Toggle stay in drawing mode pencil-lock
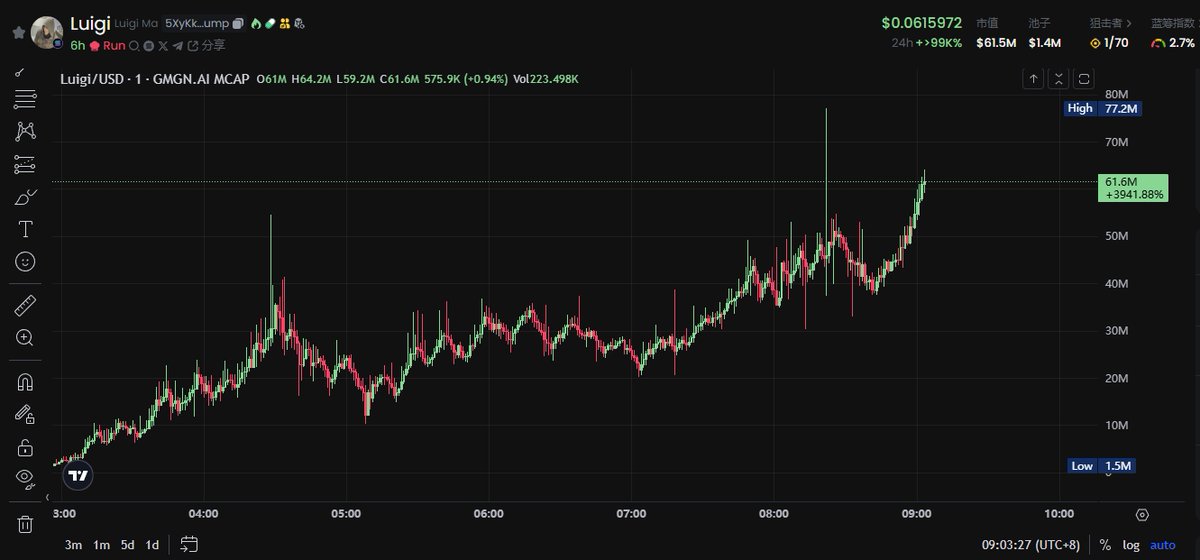Screen dimensions: 1200x560 25,414
